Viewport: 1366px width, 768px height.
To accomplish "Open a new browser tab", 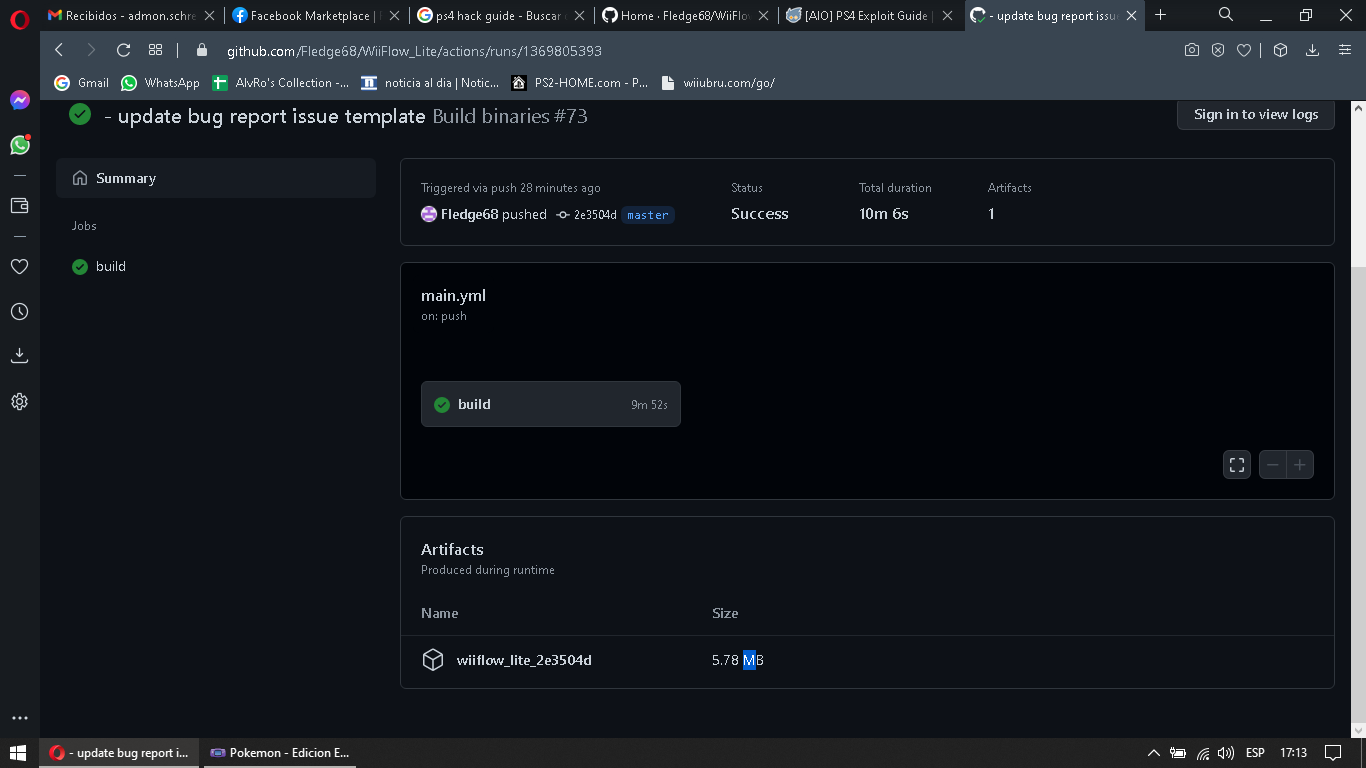I will [x=1161, y=15].
